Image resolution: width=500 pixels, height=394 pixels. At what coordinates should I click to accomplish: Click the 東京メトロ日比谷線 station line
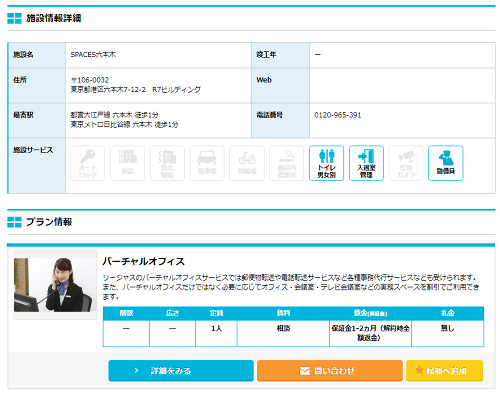[124, 124]
